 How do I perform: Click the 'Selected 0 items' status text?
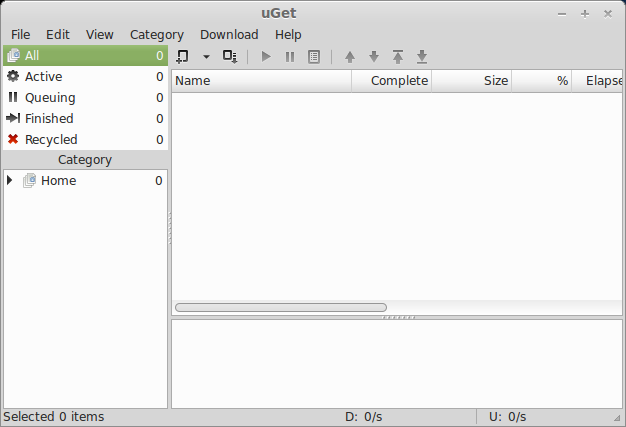point(53,417)
